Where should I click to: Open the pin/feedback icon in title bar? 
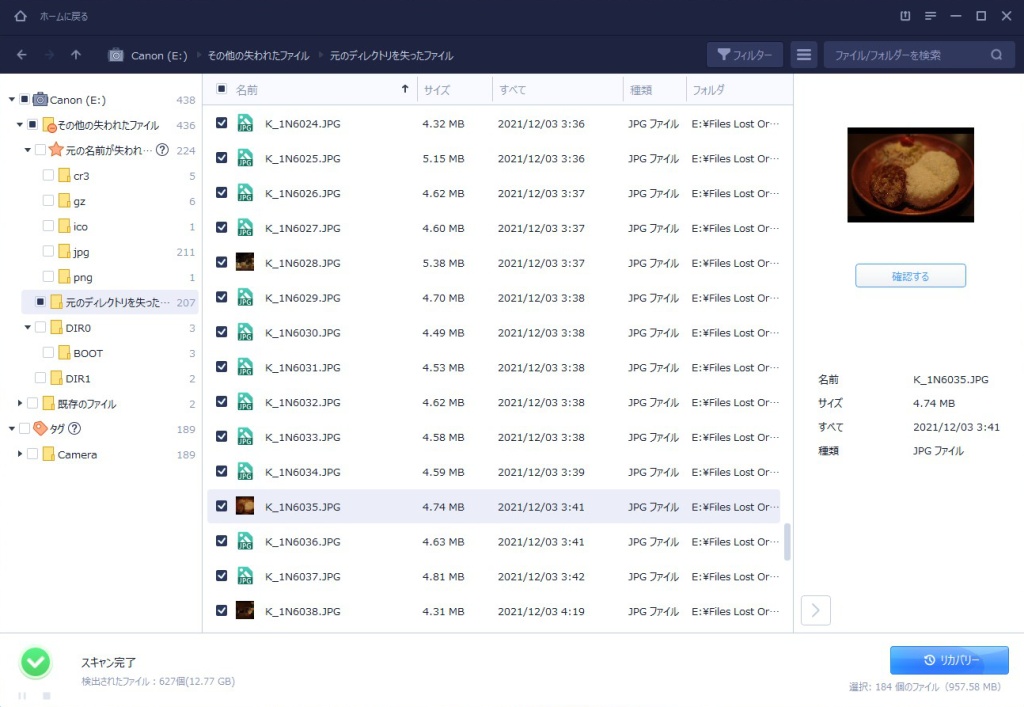tap(905, 16)
